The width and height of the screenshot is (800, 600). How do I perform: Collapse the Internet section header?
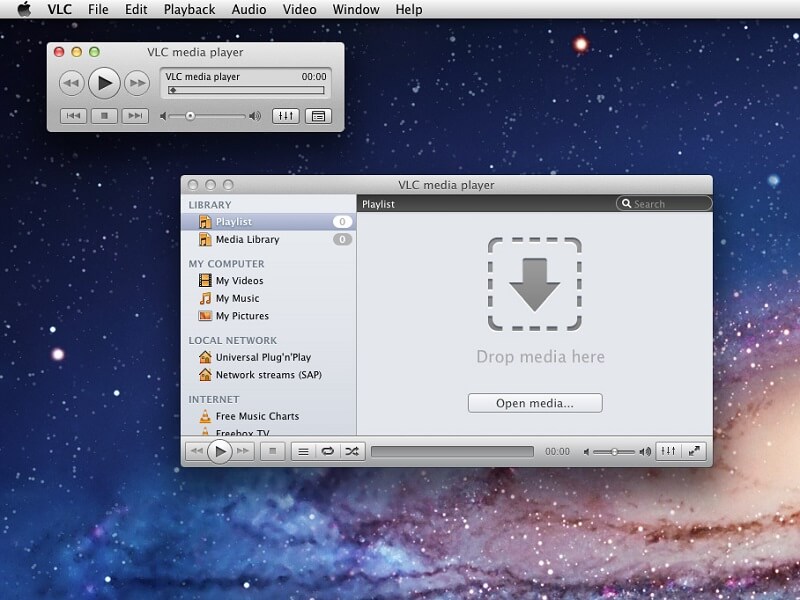[213, 398]
